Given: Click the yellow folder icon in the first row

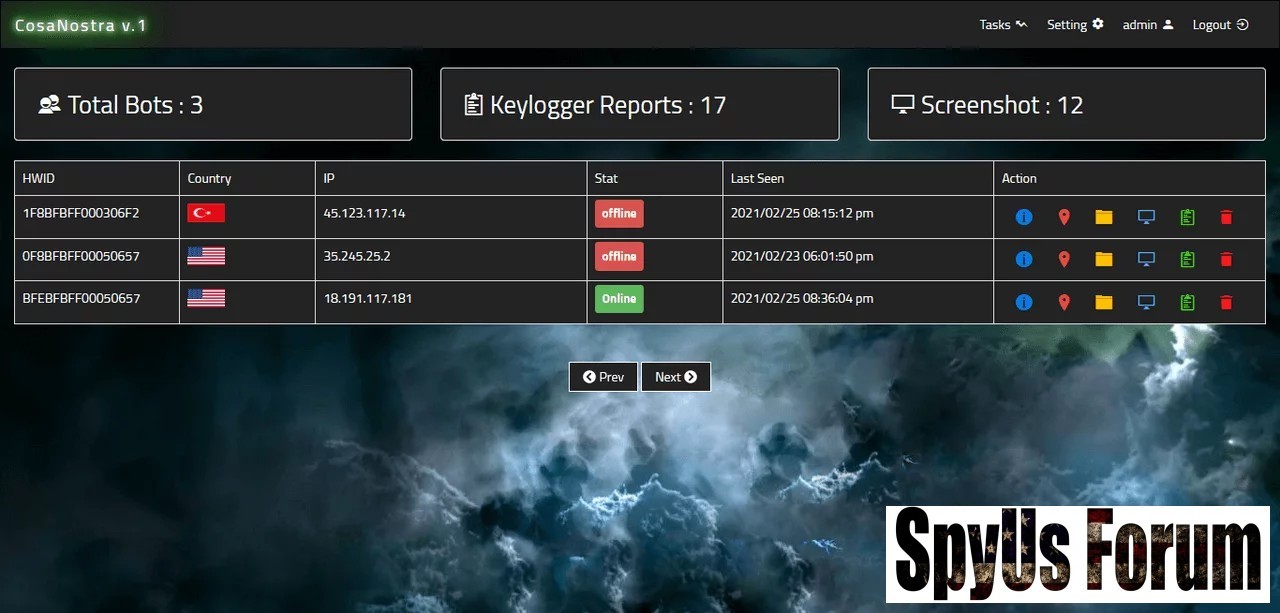Looking at the screenshot, I should [1104, 217].
